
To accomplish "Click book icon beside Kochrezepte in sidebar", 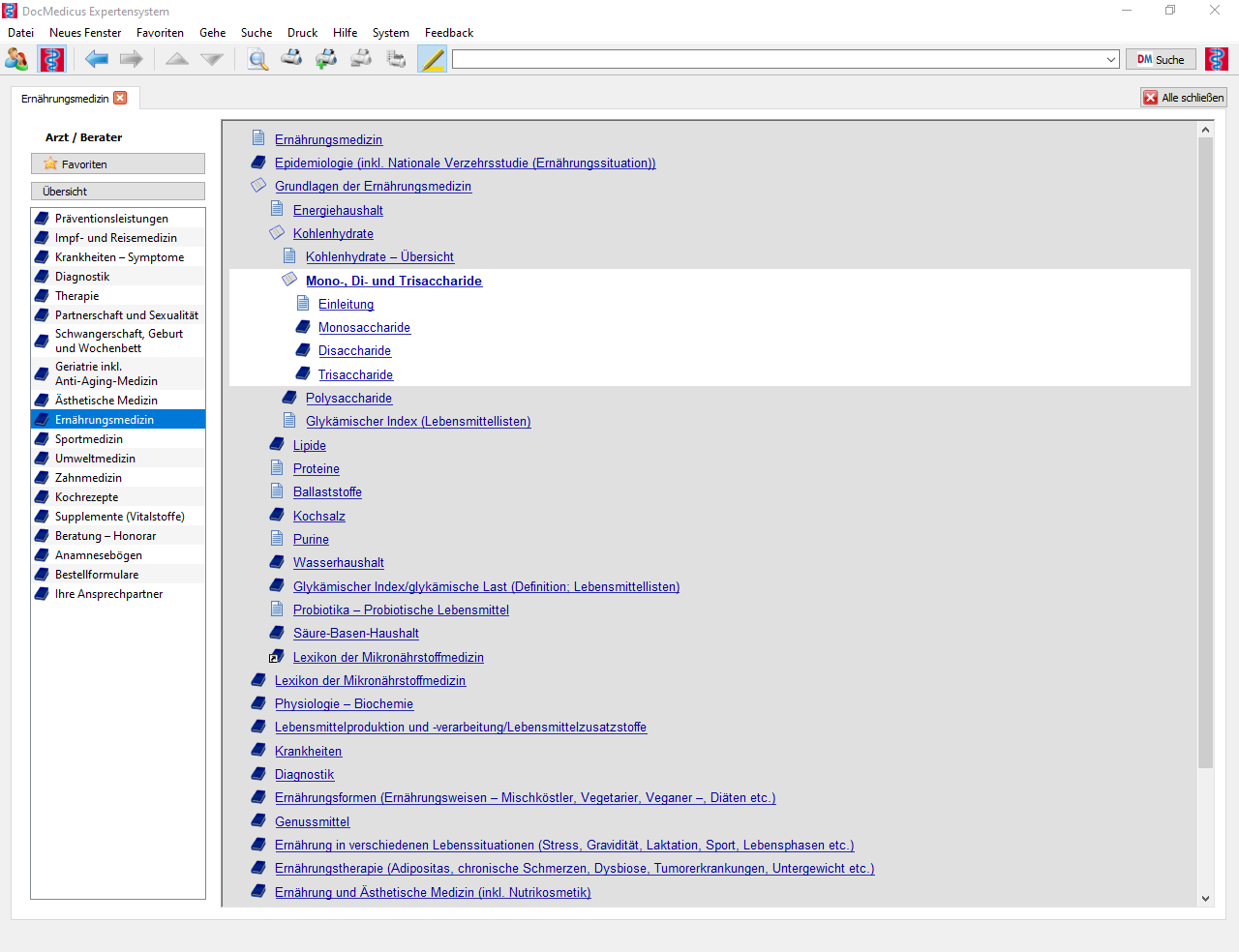I will (42, 496).
